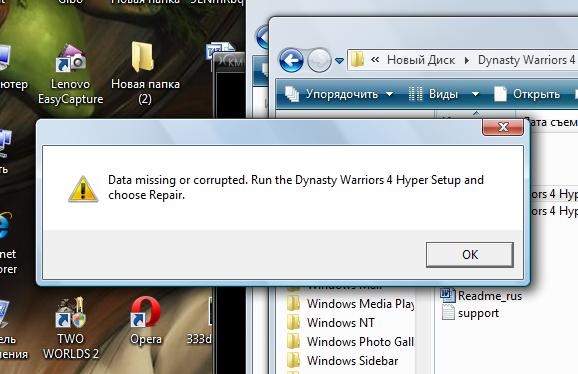The image size is (578, 374).
Task: Click the Internet Explorer desktop icon
Action: coord(7,243)
